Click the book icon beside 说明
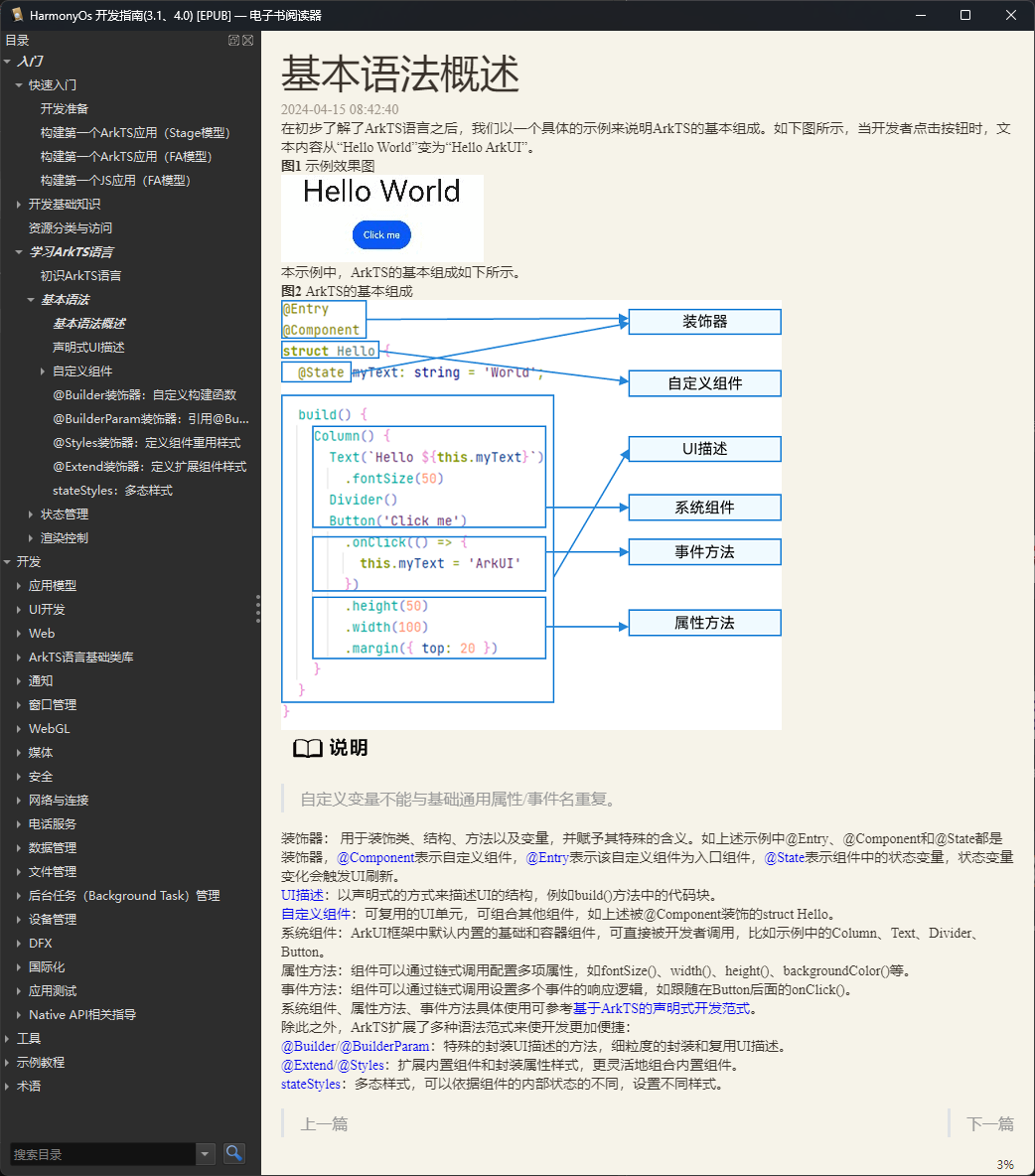1035x1176 pixels. pos(308,748)
